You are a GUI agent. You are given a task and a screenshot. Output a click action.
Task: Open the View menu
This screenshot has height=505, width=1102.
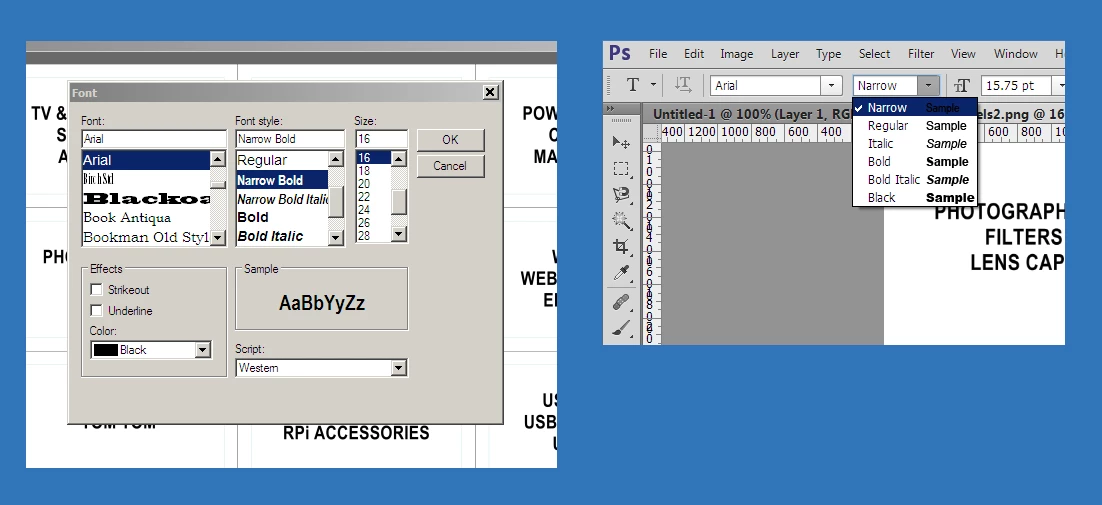pos(963,53)
